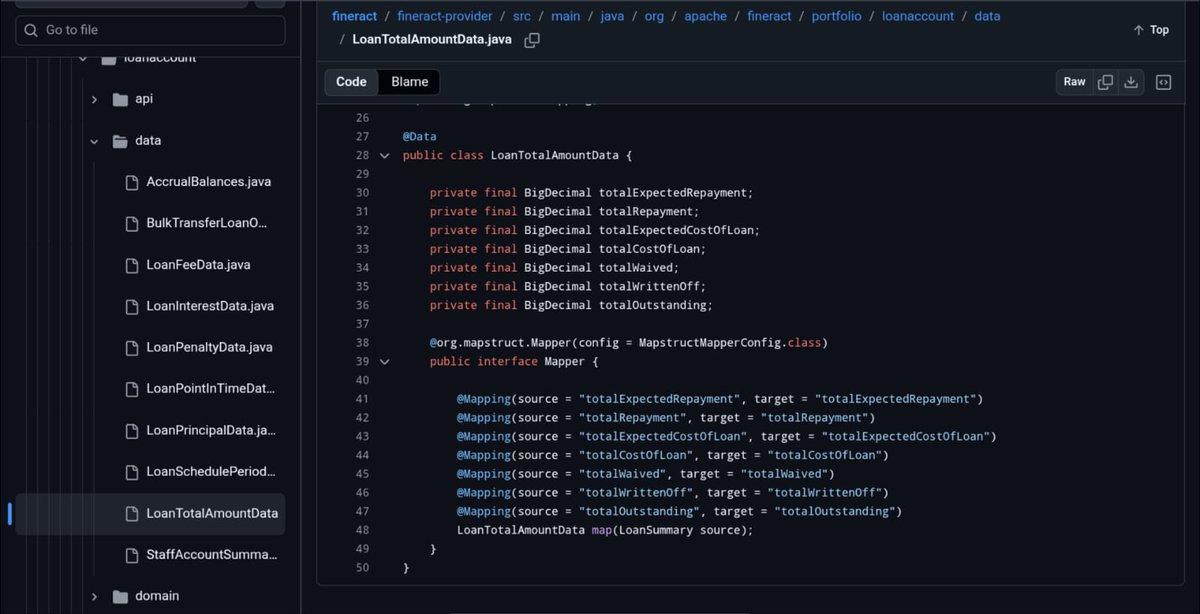Image resolution: width=1200 pixels, height=614 pixels.
Task: Click totalExpectedRepayment field on line 30
Action: [x=673, y=192]
